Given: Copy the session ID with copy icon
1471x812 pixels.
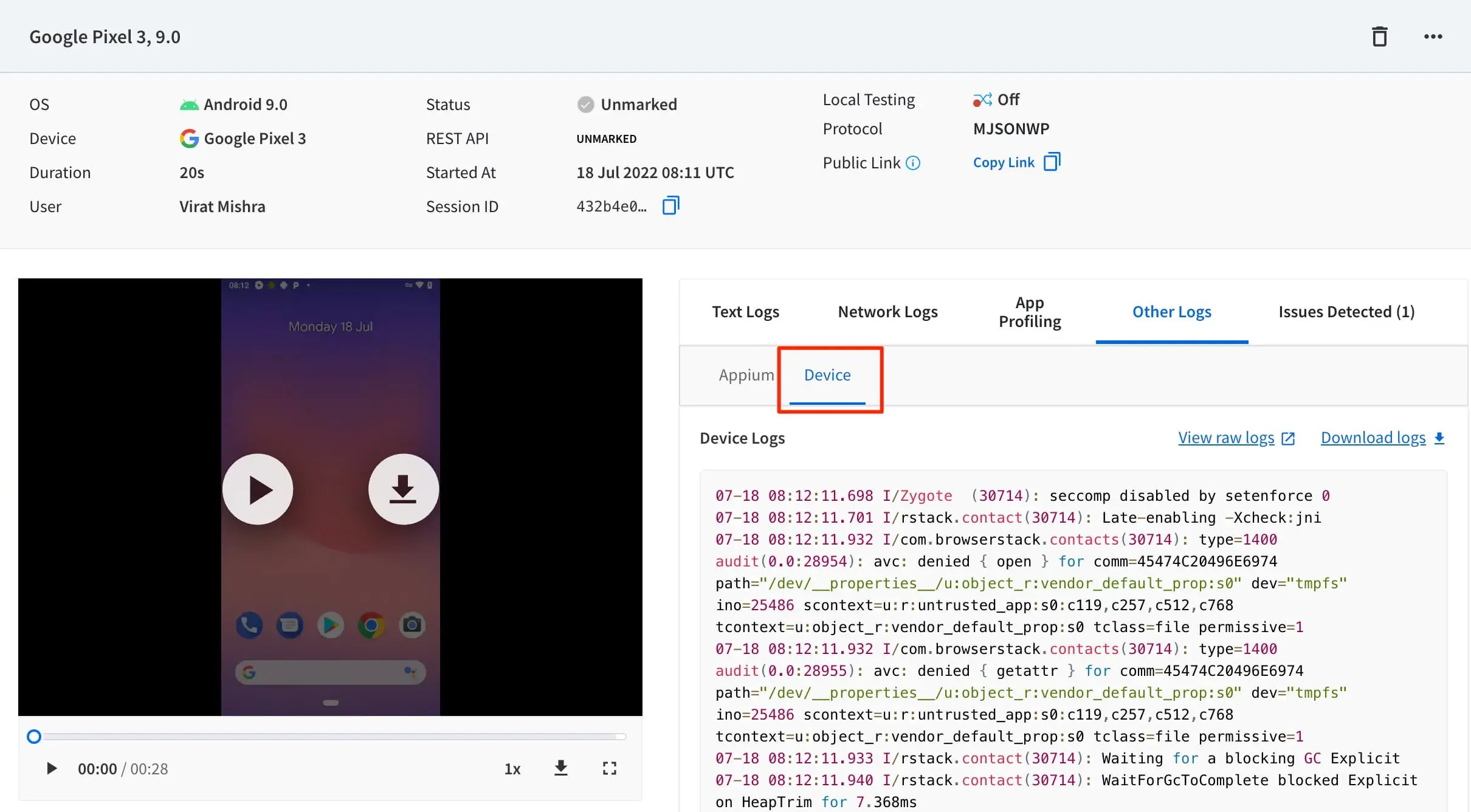Looking at the screenshot, I should click(x=670, y=206).
